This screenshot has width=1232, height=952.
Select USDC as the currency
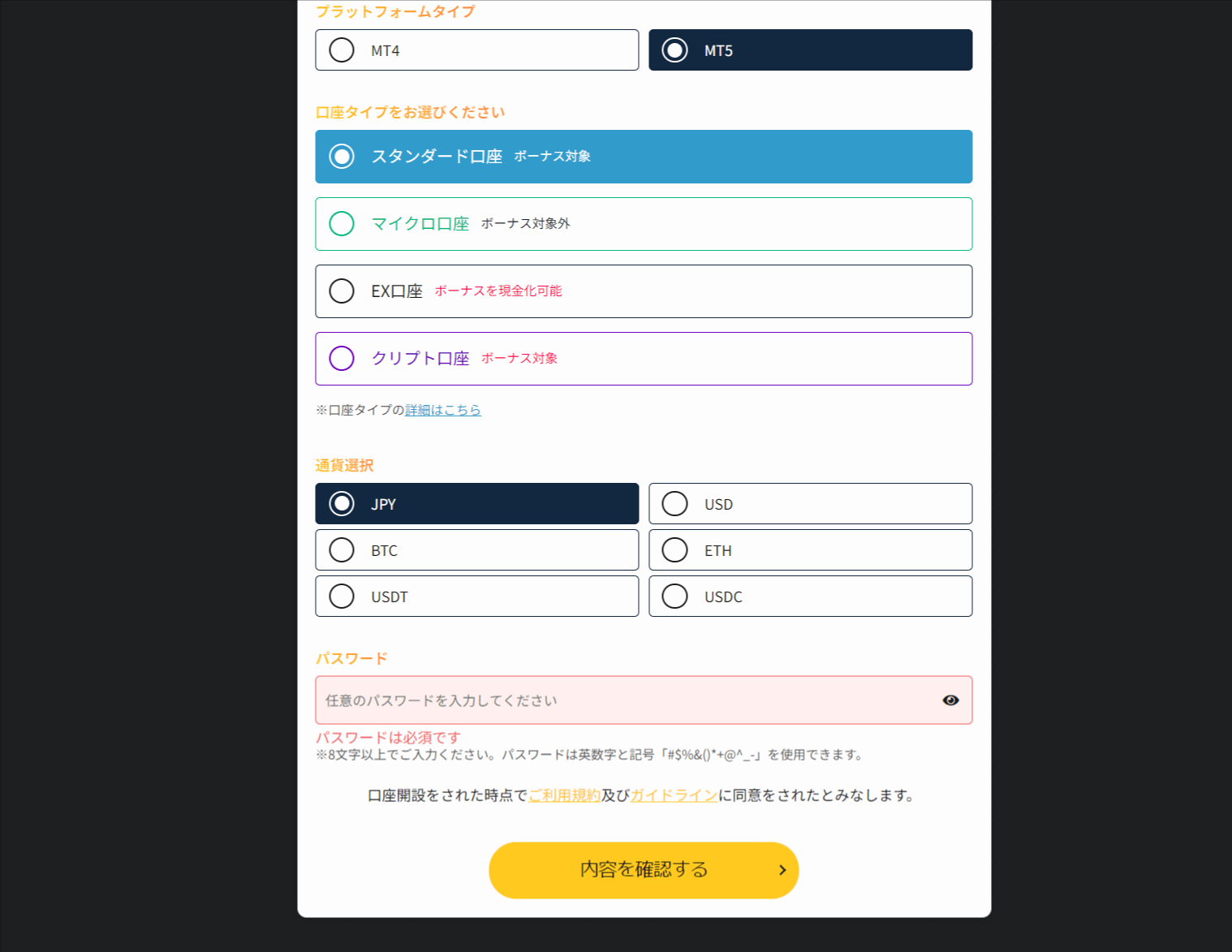(x=809, y=596)
